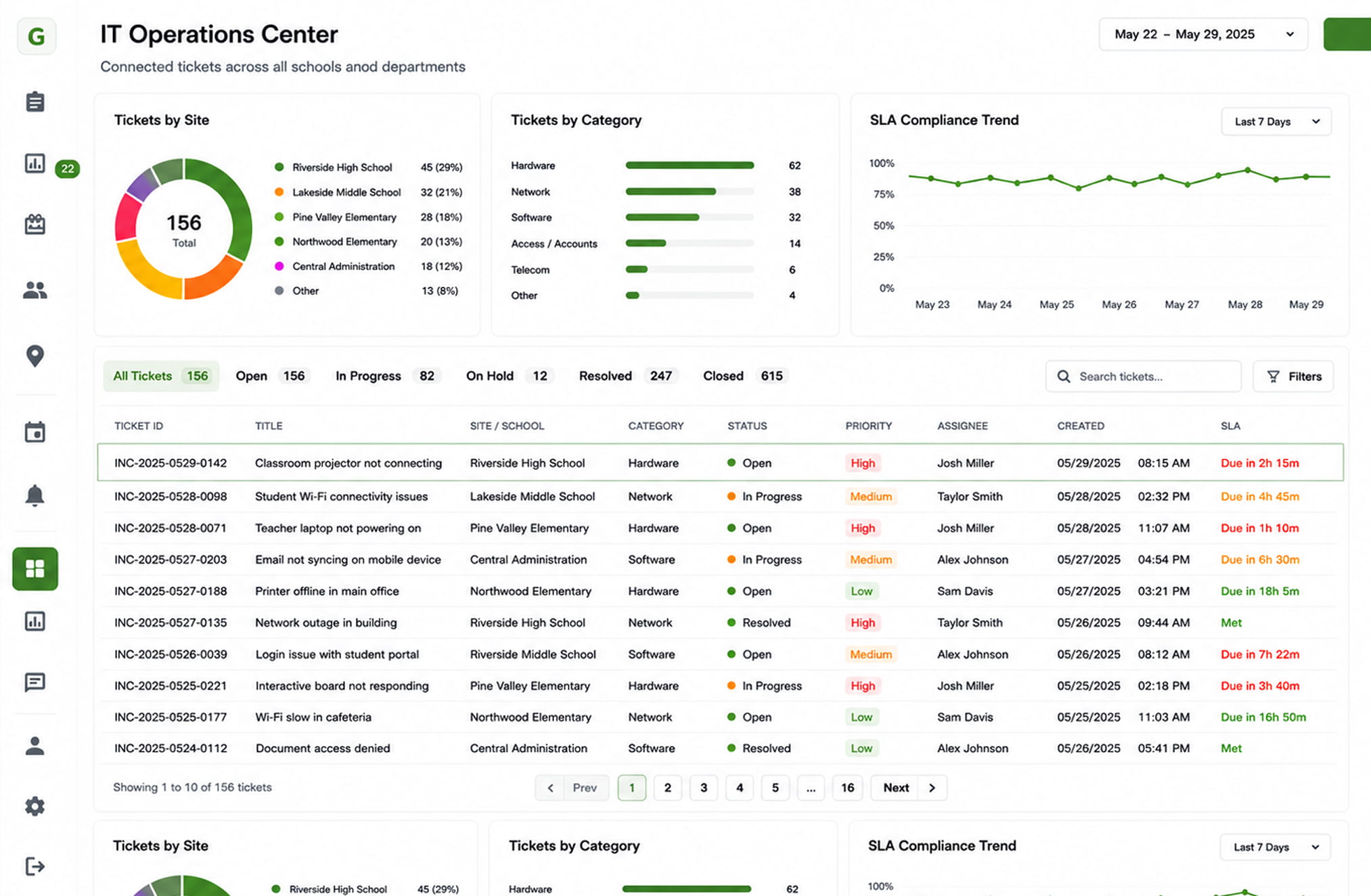Open the May 22 – May 29, 2025 date range dropdown

coord(1203,35)
